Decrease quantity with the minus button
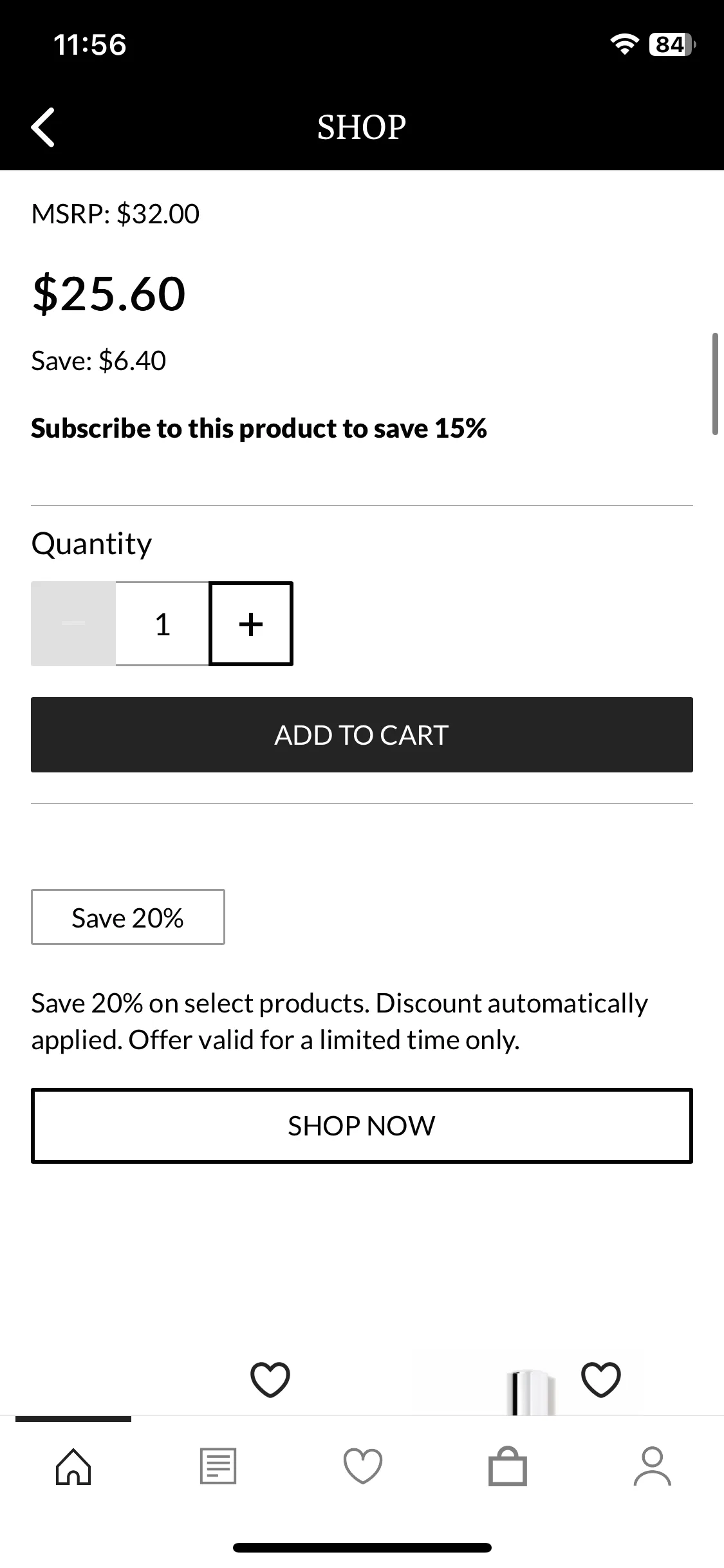 (x=73, y=624)
